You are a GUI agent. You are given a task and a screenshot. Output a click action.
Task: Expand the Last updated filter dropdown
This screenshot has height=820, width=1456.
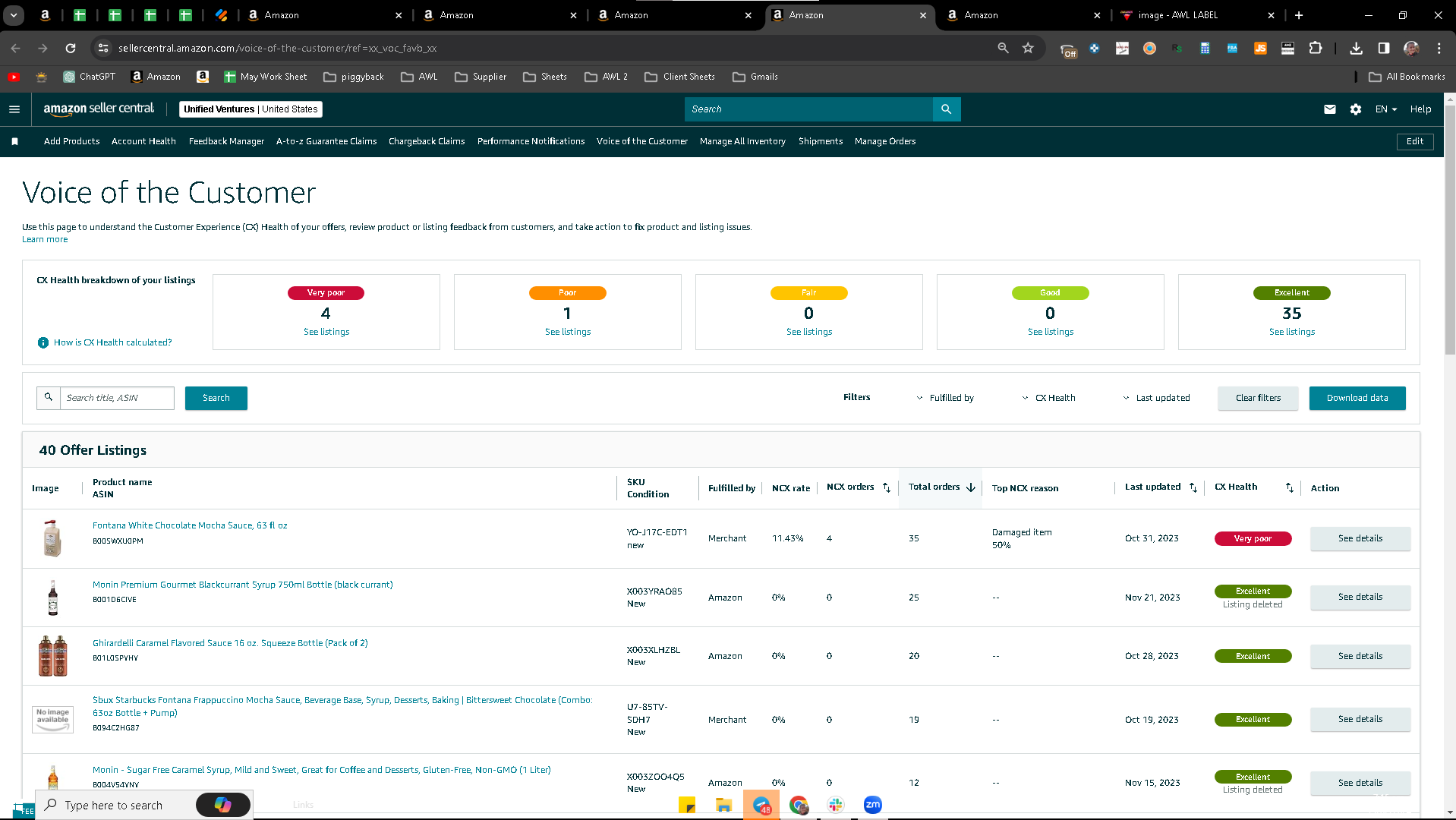pos(1156,398)
